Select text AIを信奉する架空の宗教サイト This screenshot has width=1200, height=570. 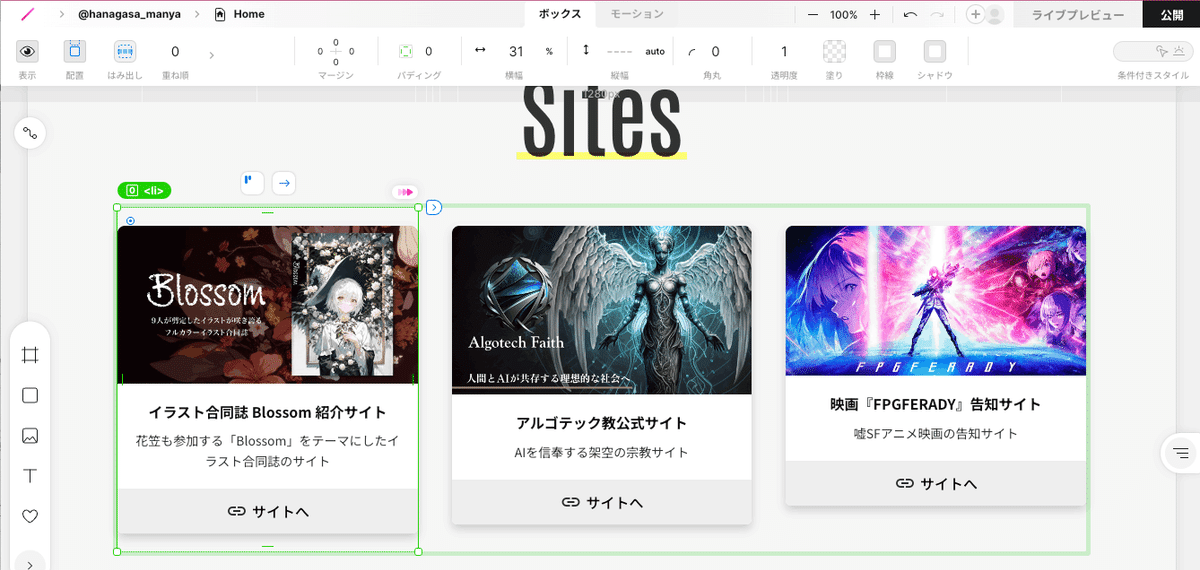pyautogui.click(x=601, y=452)
